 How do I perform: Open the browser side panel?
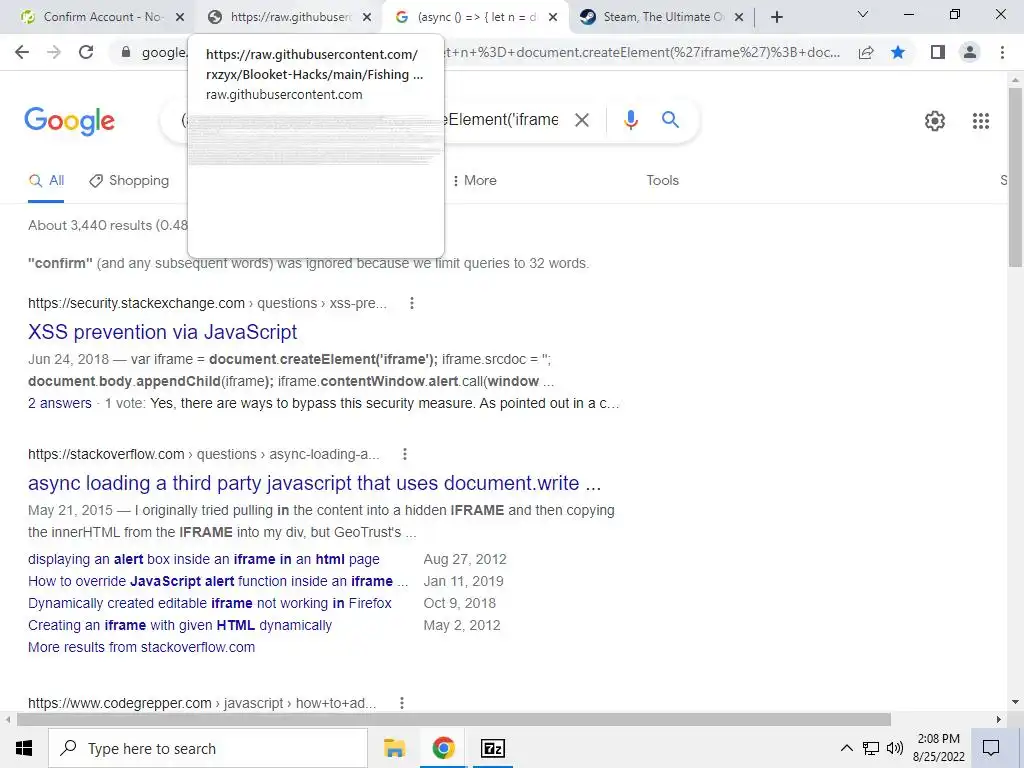coord(938,52)
